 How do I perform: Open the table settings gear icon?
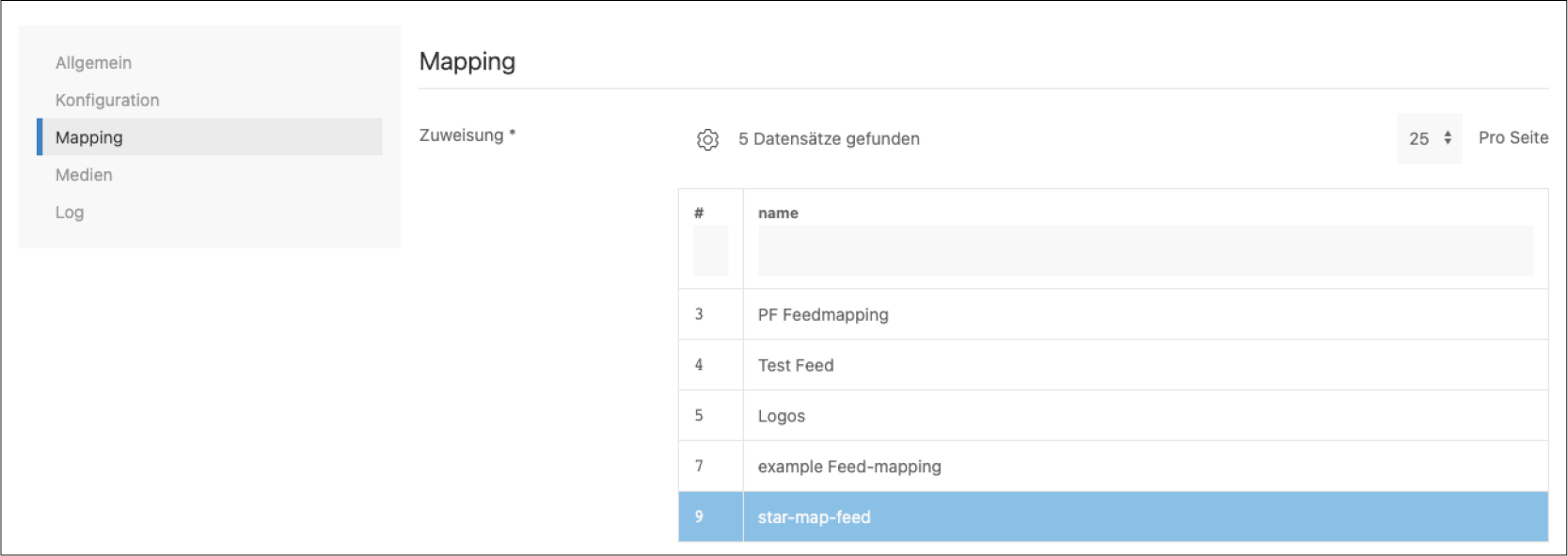(707, 139)
